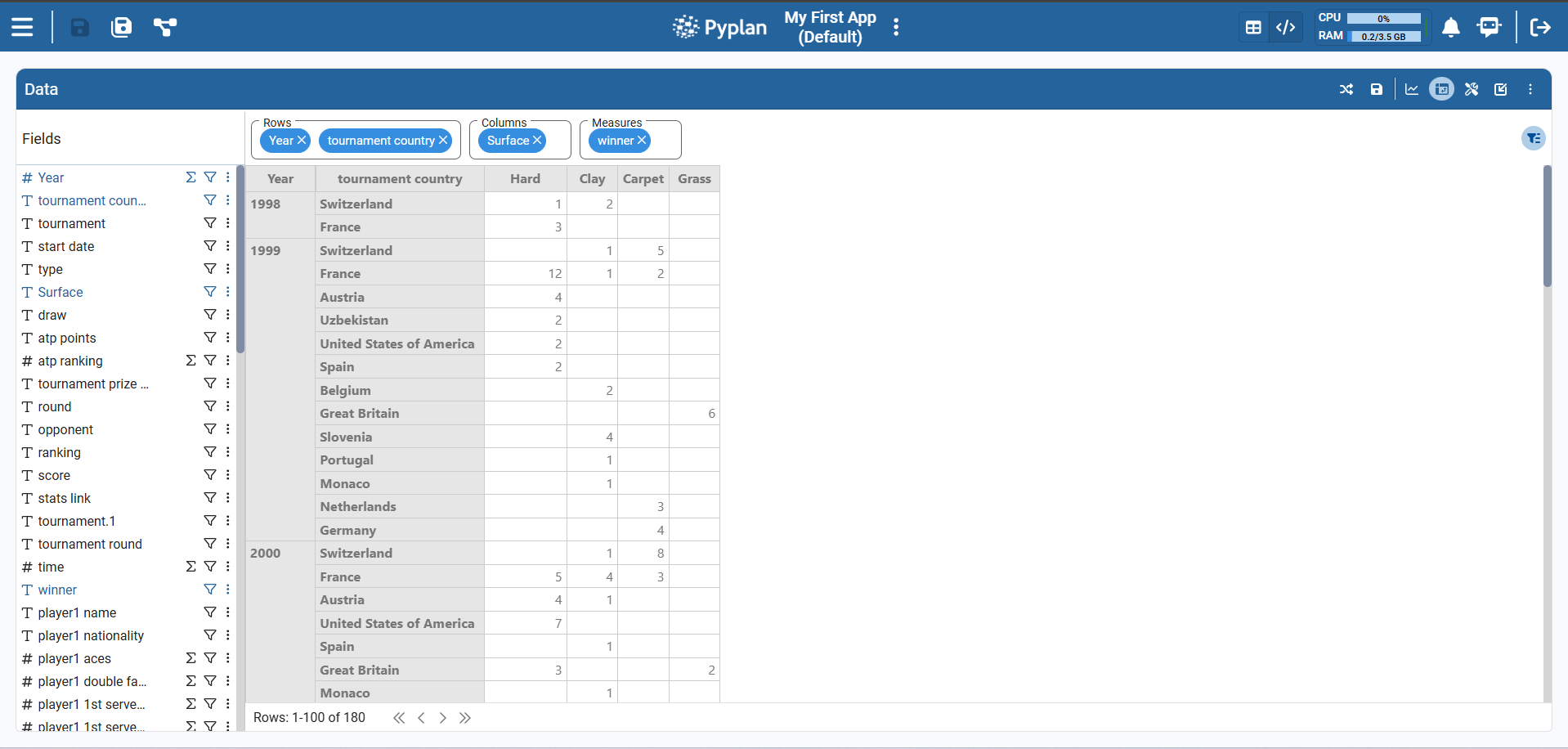Screen dimensions: 1568x749
Task: Switch to the code view icon
Action: [1286, 27]
